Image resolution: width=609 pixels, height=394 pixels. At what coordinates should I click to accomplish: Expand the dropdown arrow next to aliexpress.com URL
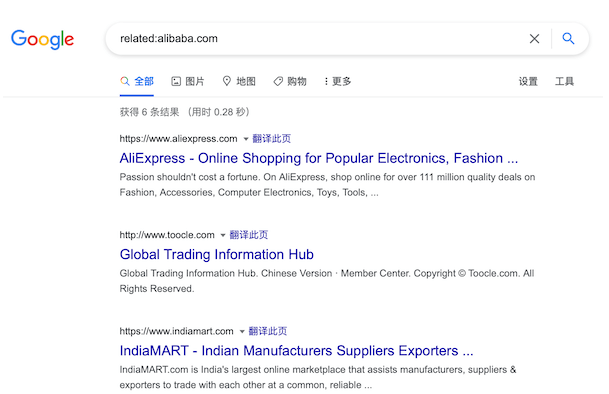point(245,139)
